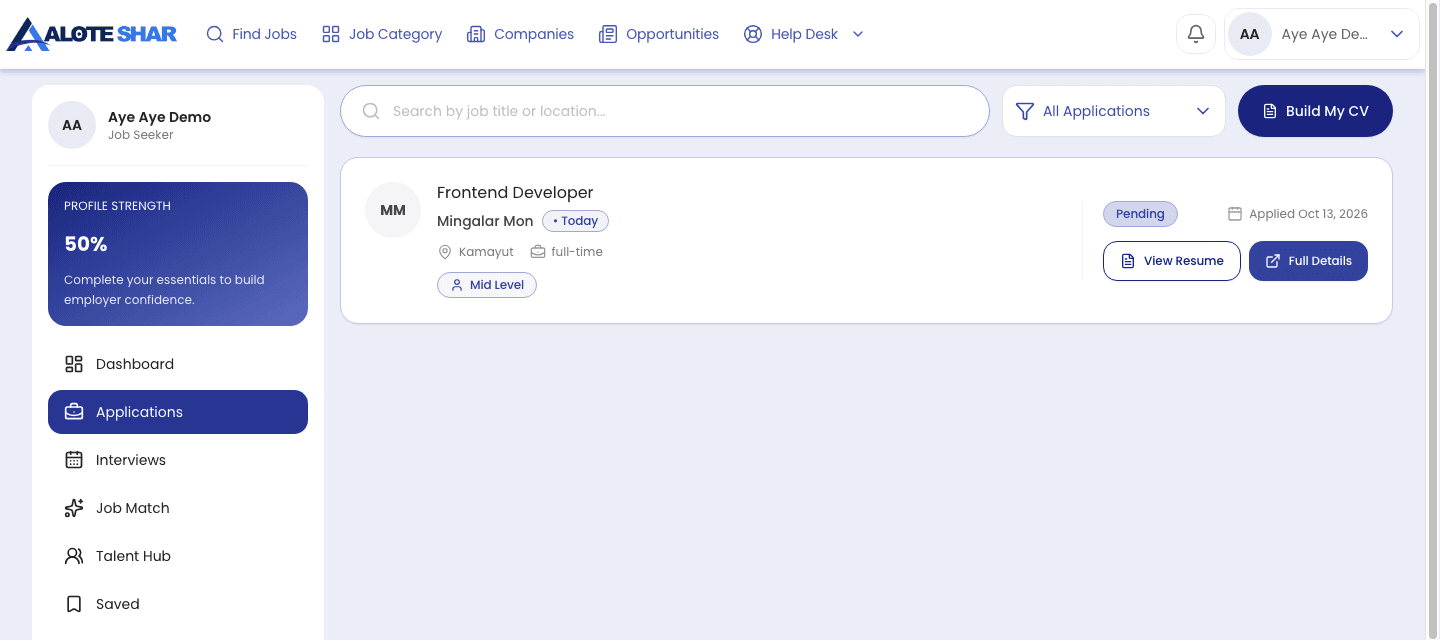Select Help Desk in the navbar
The image size is (1440, 640).
pos(804,34)
